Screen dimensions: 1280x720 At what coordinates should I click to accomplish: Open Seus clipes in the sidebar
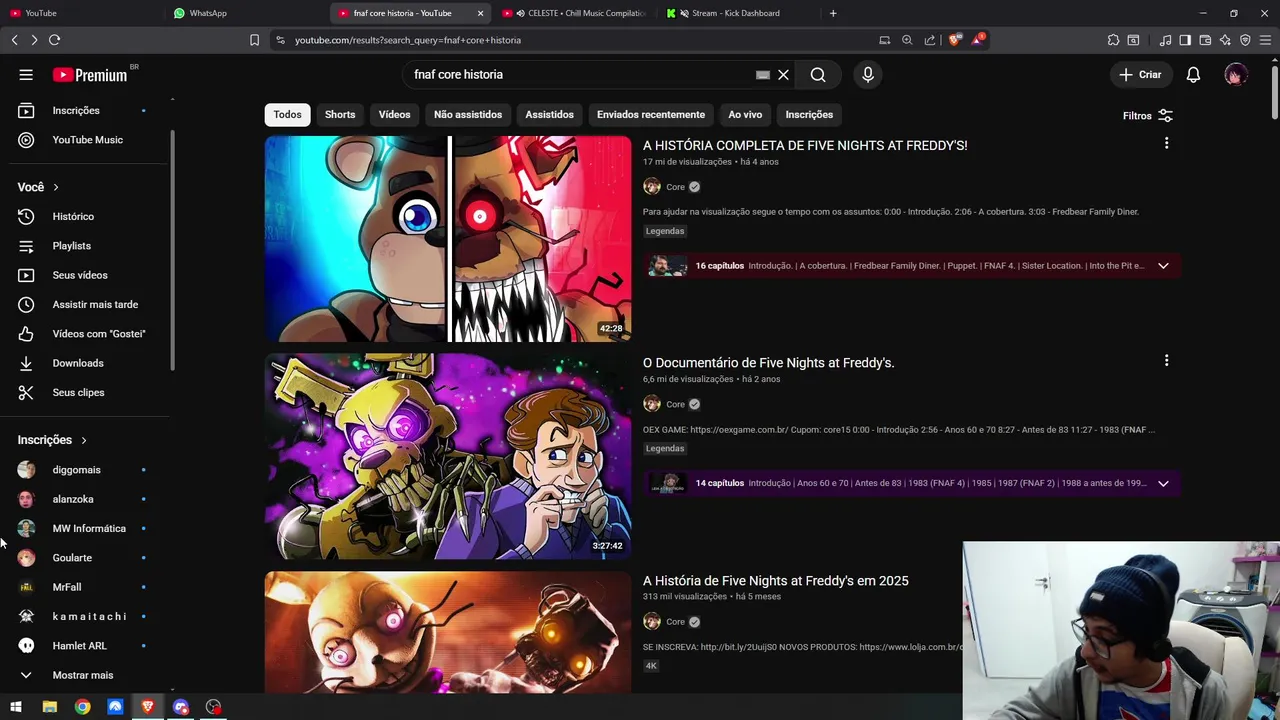coord(84,392)
